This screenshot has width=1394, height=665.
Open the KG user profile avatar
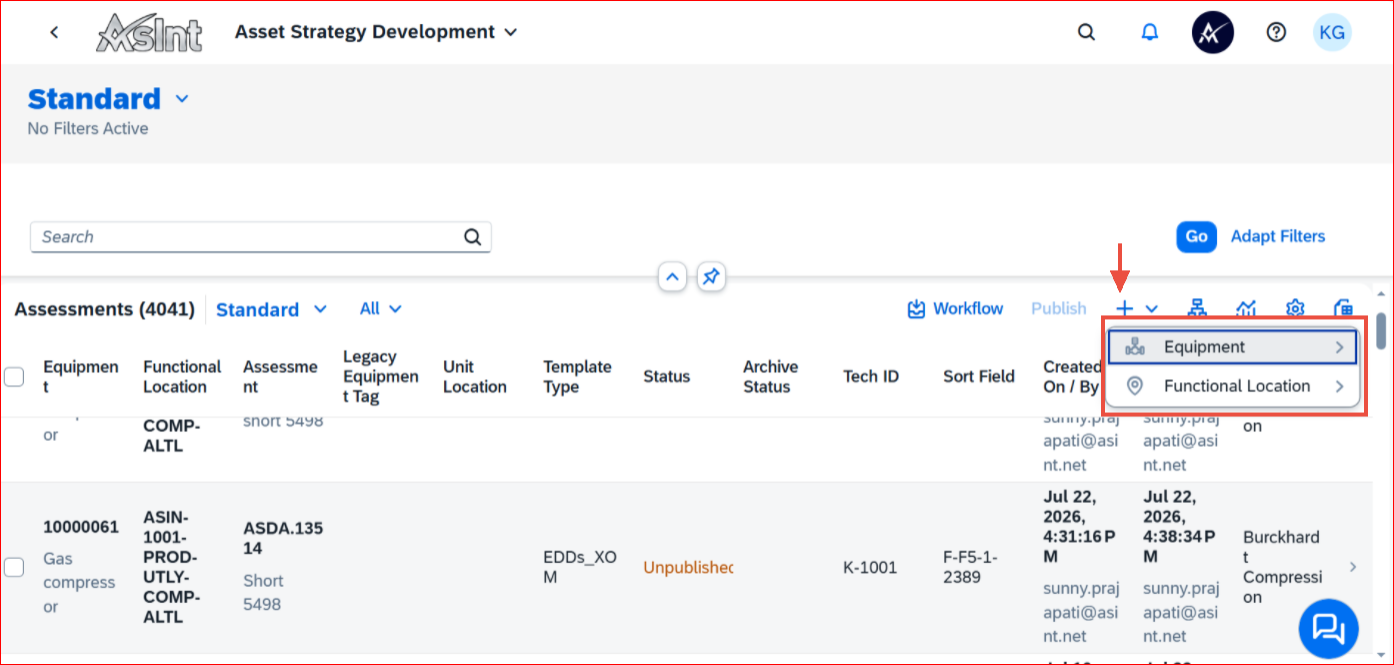point(1332,32)
